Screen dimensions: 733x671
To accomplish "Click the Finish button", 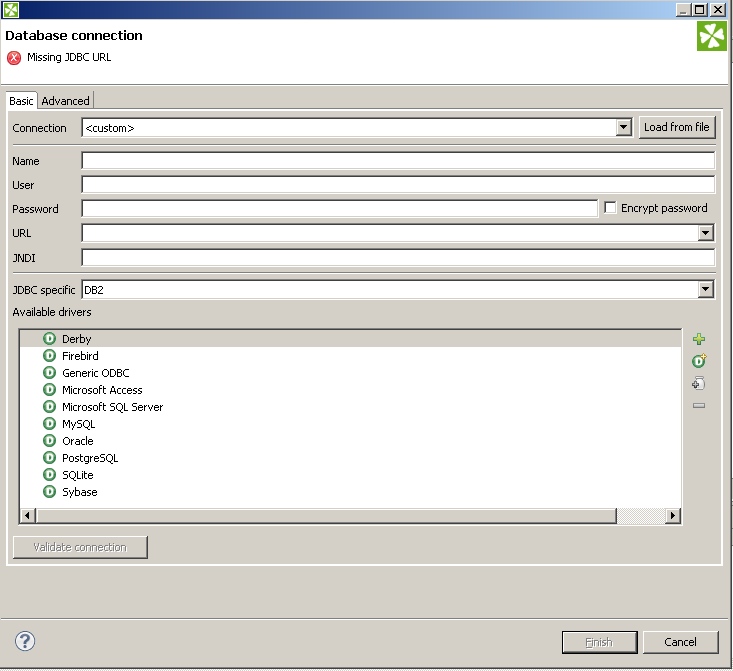I will (599, 642).
